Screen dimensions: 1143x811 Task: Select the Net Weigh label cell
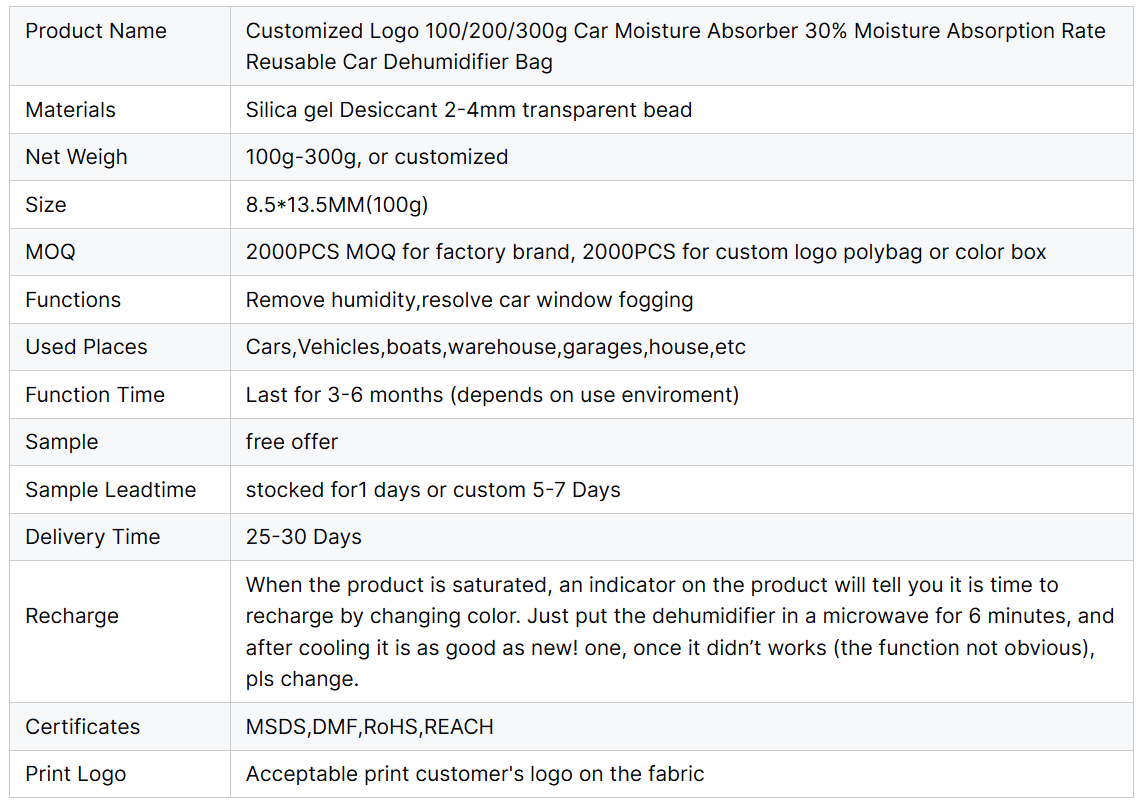(x=76, y=157)
